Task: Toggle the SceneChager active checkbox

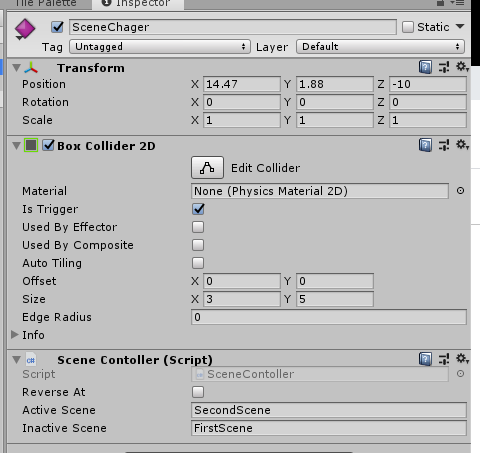Action: coord(58,27)
